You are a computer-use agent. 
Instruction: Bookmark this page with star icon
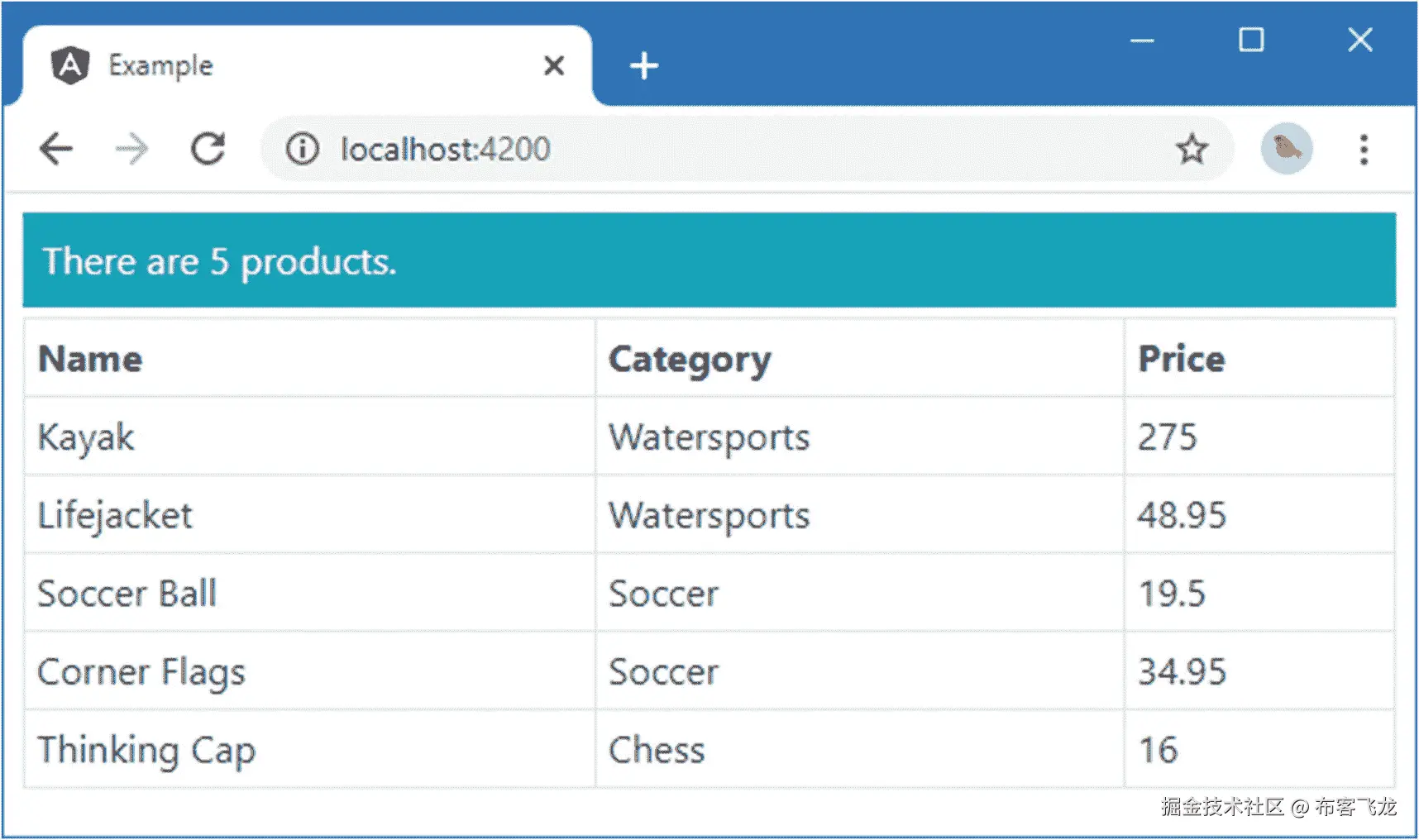[1192, 150]
